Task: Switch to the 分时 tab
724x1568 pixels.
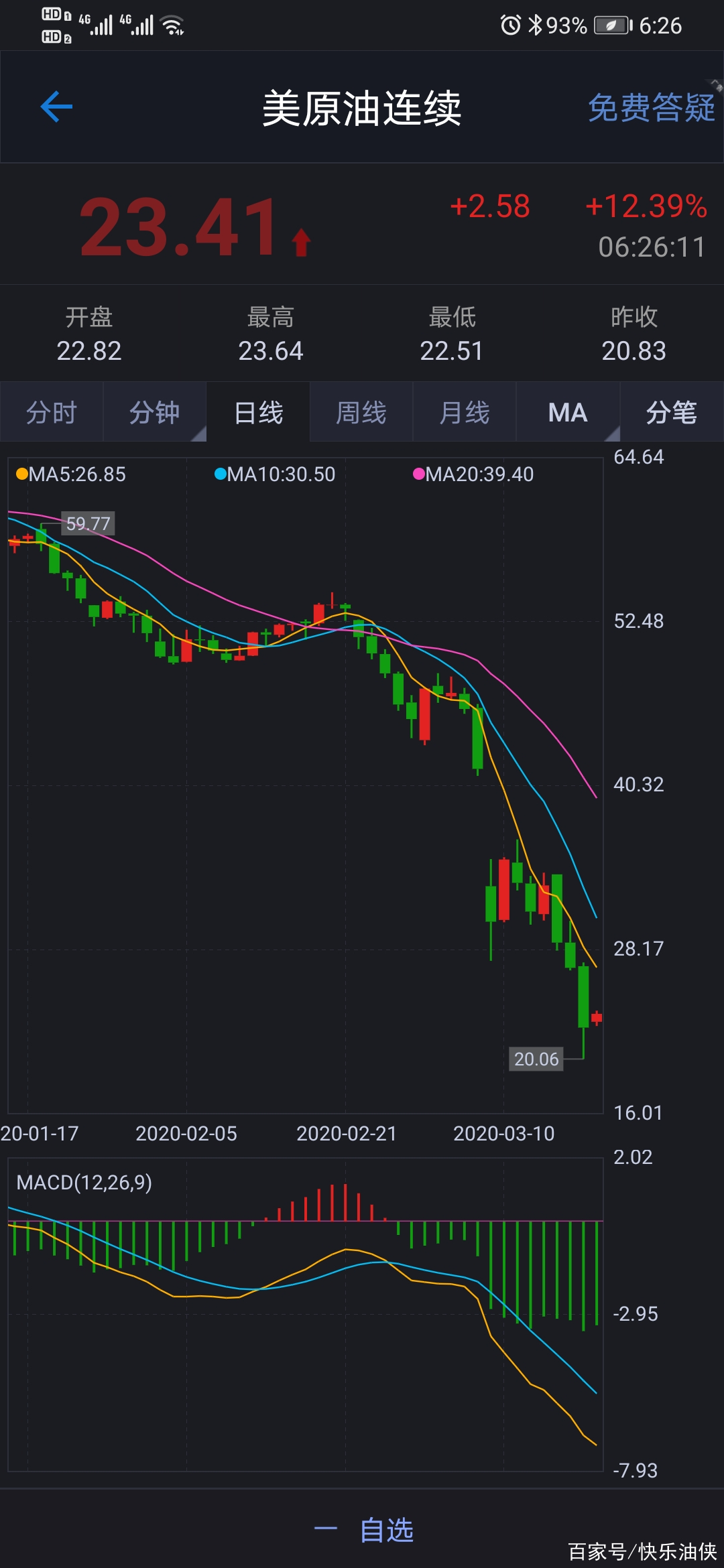Action: point(52,412)
